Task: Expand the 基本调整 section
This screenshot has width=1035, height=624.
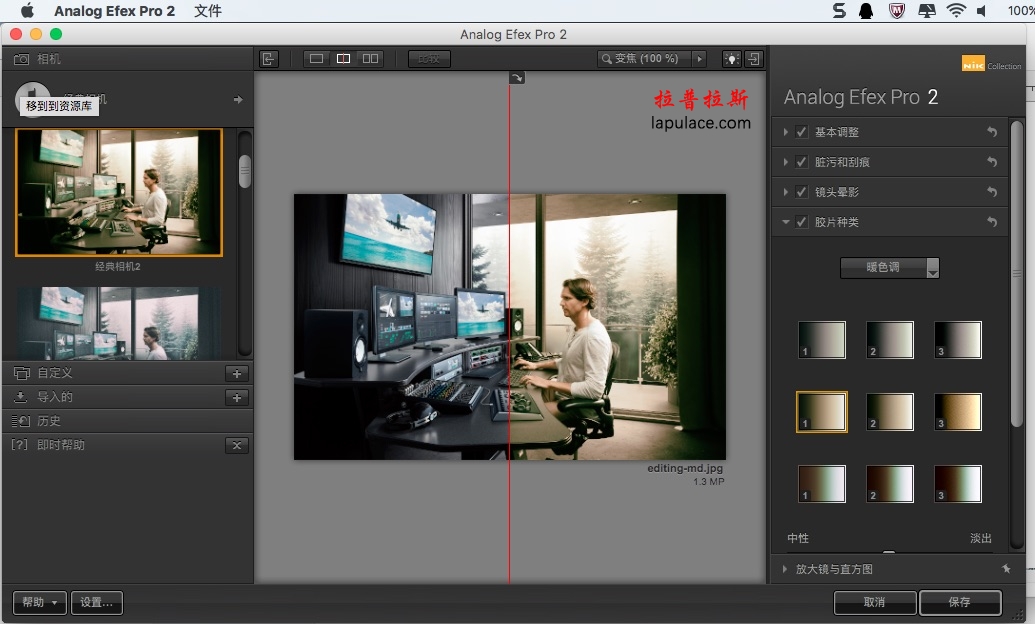Action: (785, 132)
